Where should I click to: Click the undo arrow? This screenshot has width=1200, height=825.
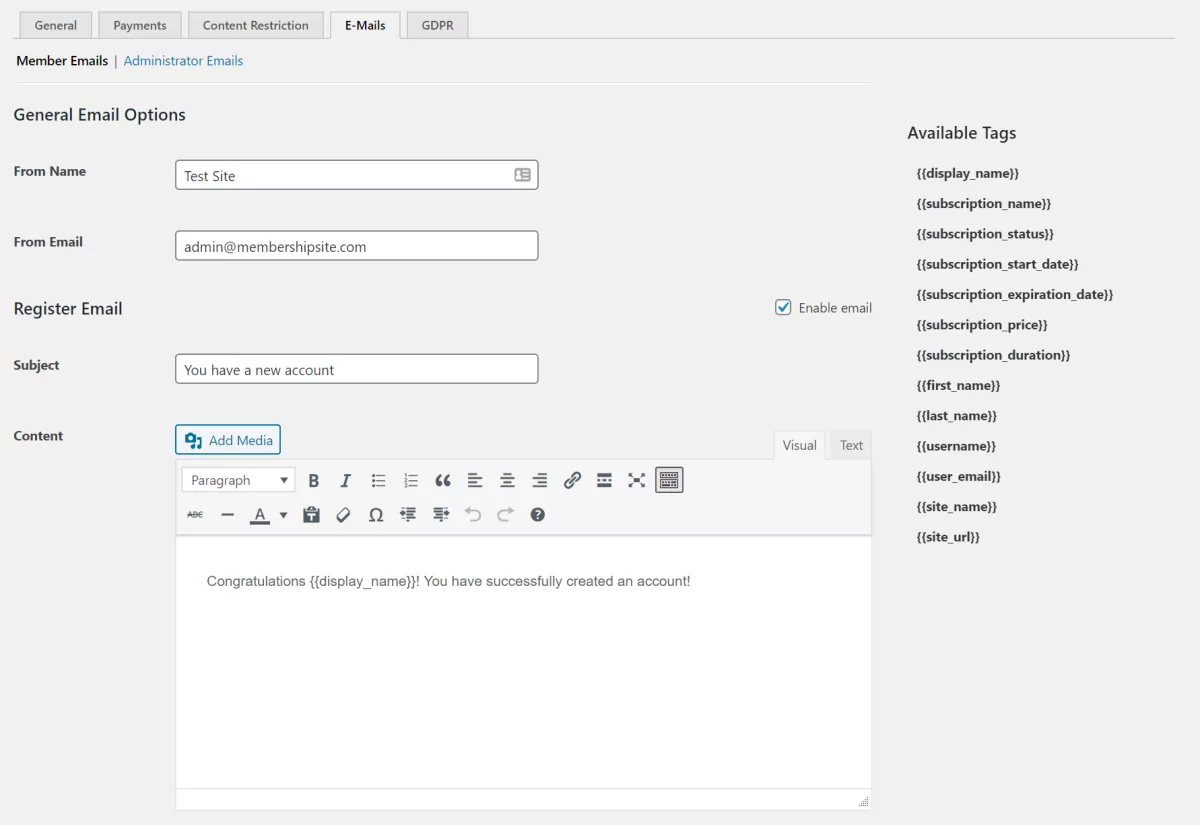[x=473, y=515]
